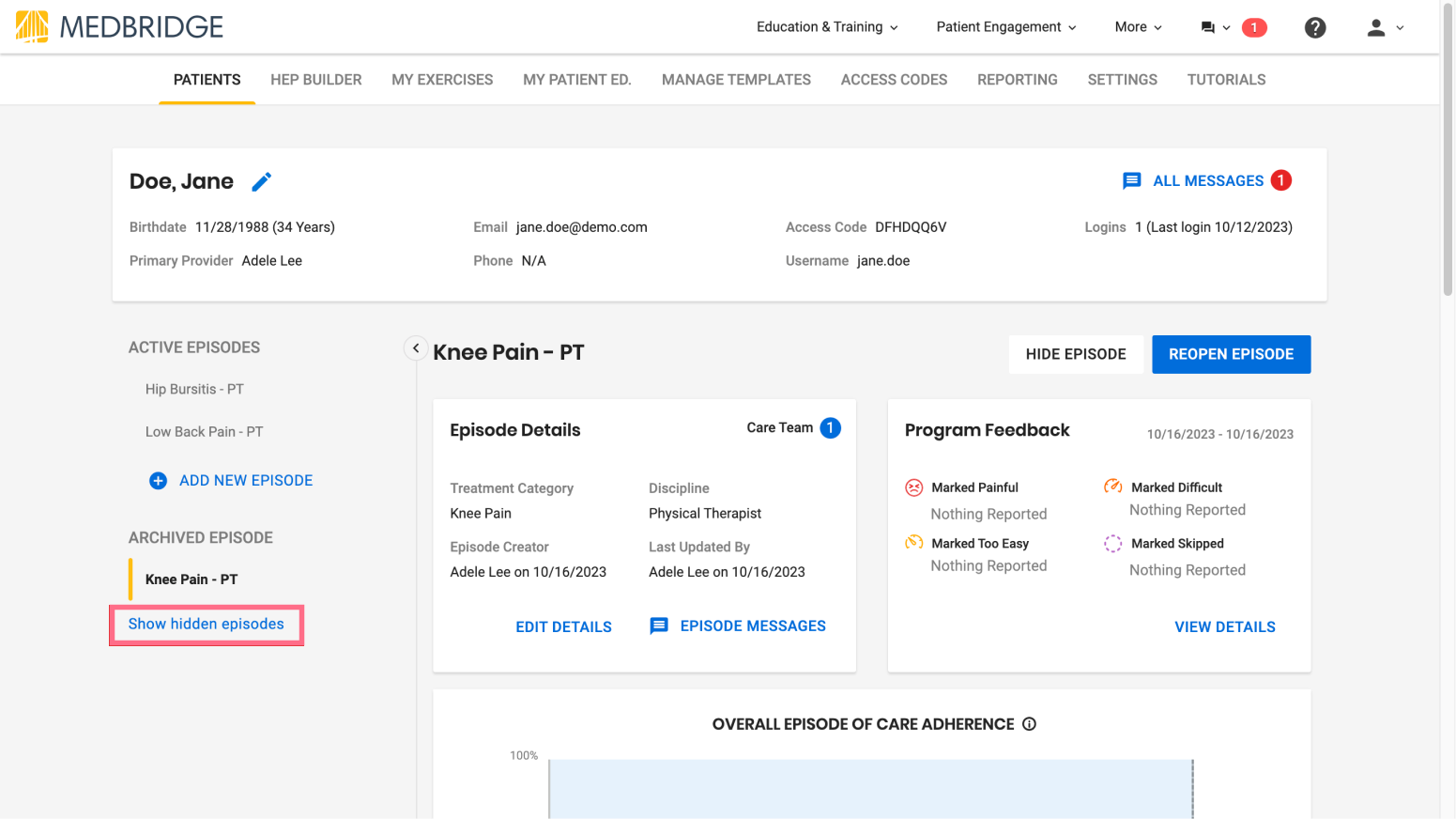
Task: Click the Add New Episode link
Action: (x=246, y=481)
